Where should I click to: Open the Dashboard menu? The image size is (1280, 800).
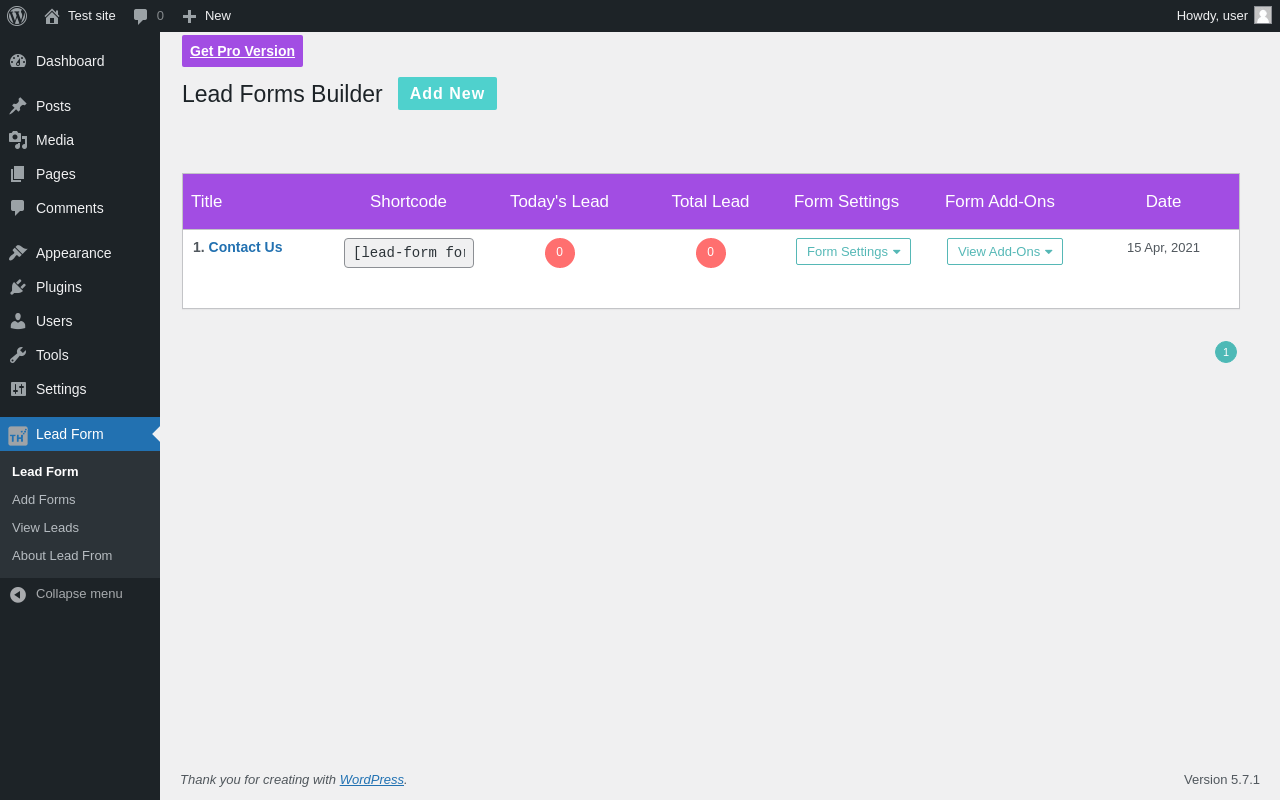coord(80,61)
